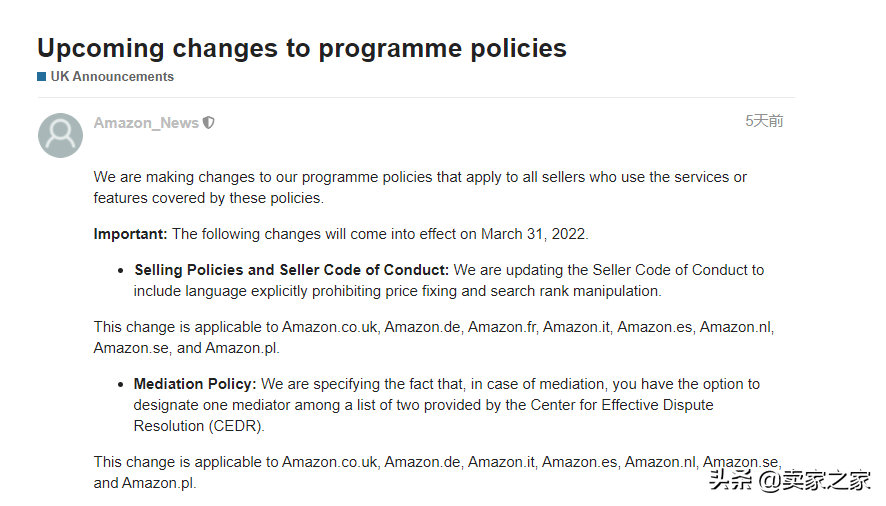Click the 头条 @卖家之家 watermark
The image size is (886, 506).
(x=790, y=480)
